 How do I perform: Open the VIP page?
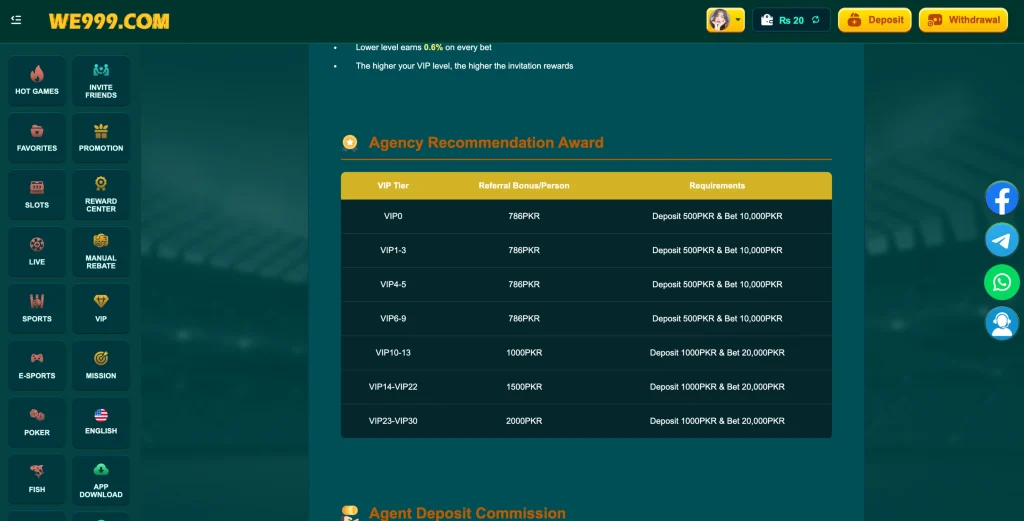click(101, 308)
